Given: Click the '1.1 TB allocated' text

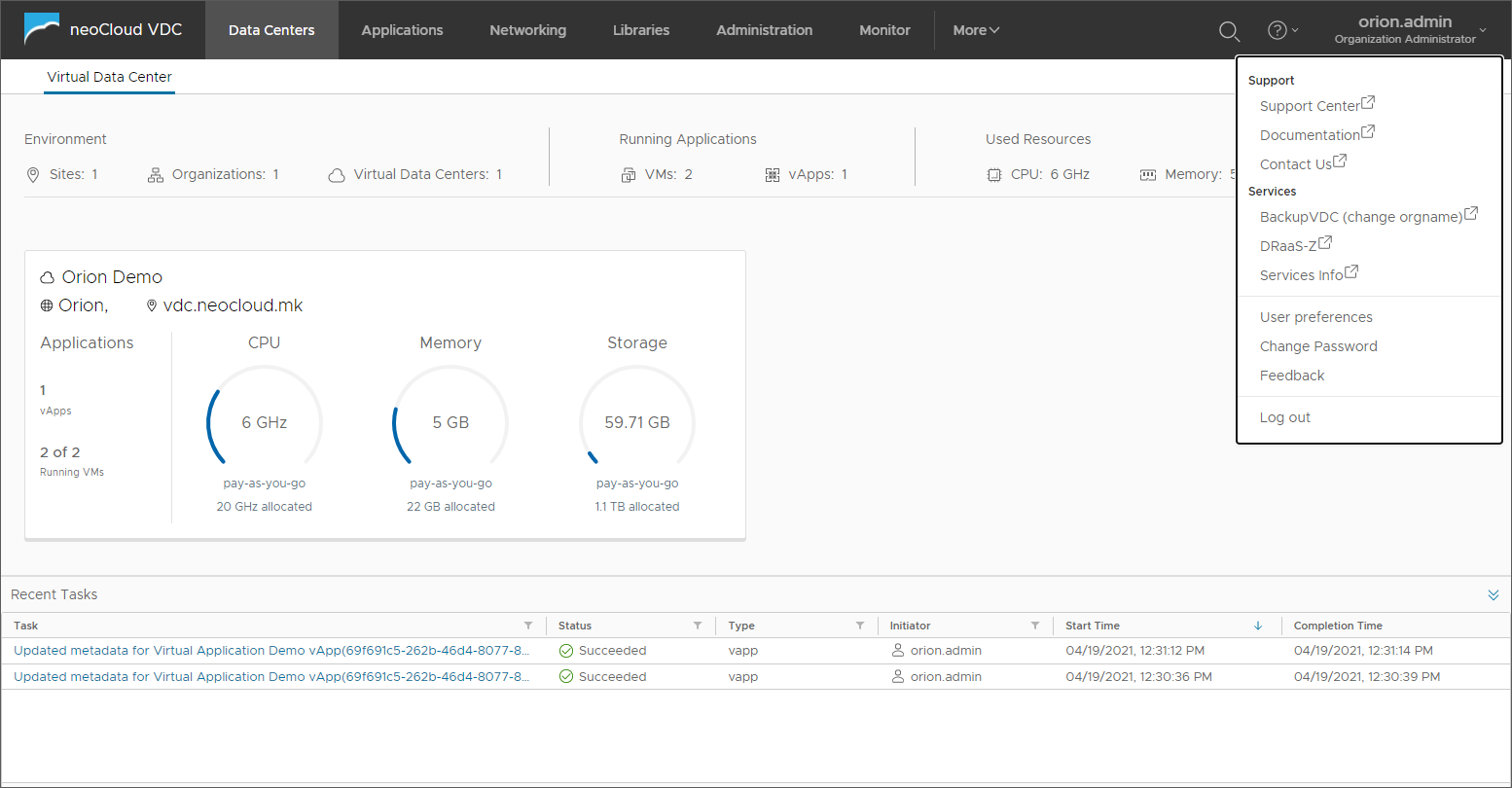Looking at the screenshot, I should (637, 507).
